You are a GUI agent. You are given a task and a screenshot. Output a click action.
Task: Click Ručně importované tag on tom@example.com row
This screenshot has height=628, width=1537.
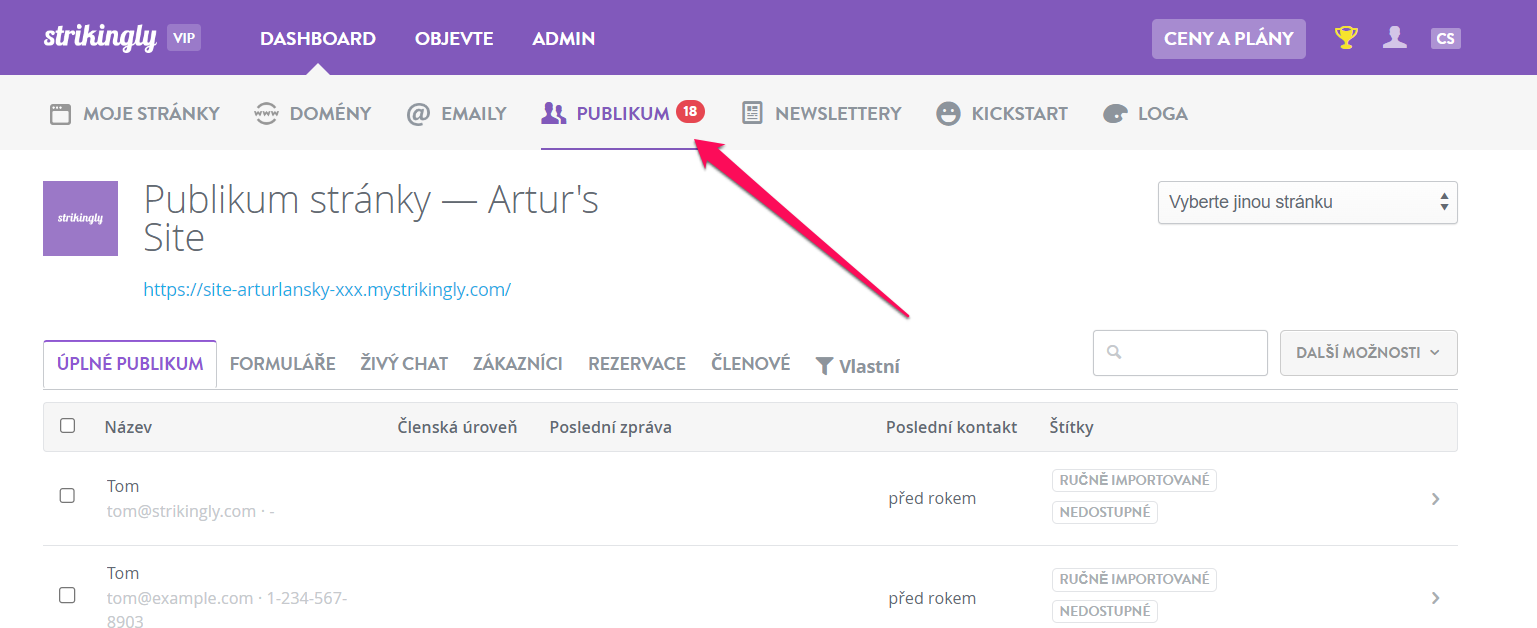click(x=1134, y=579)
